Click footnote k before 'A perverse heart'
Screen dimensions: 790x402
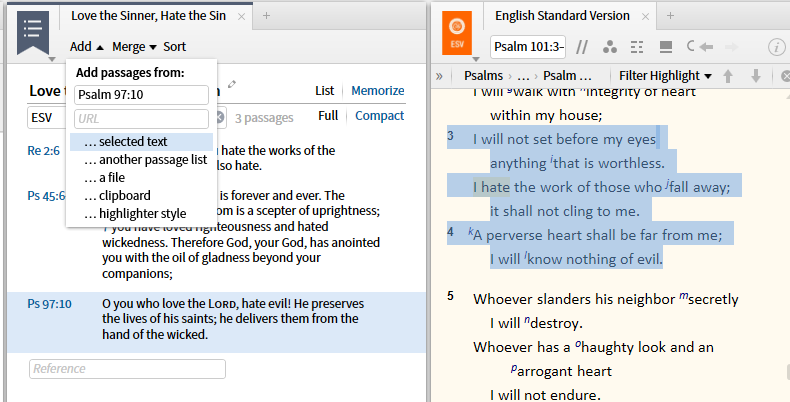pyautogui.click(x=471, y=232)
